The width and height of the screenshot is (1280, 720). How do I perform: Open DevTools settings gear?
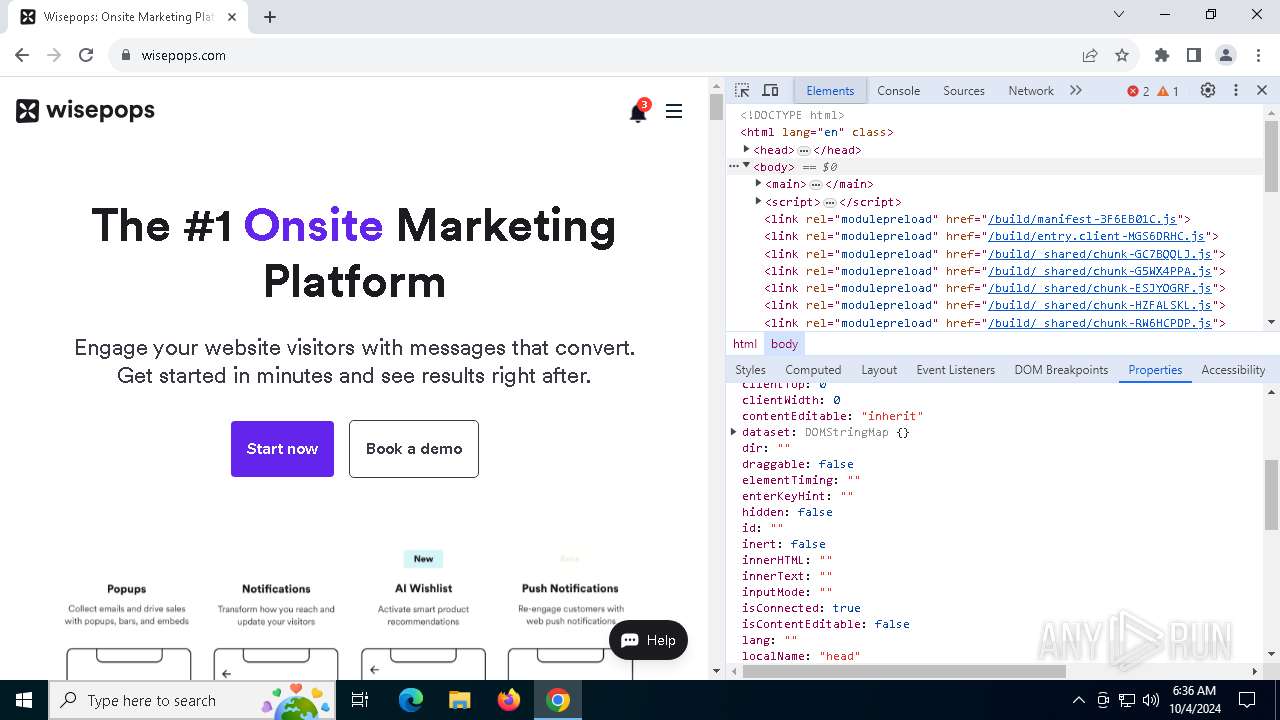(1208, 90)
